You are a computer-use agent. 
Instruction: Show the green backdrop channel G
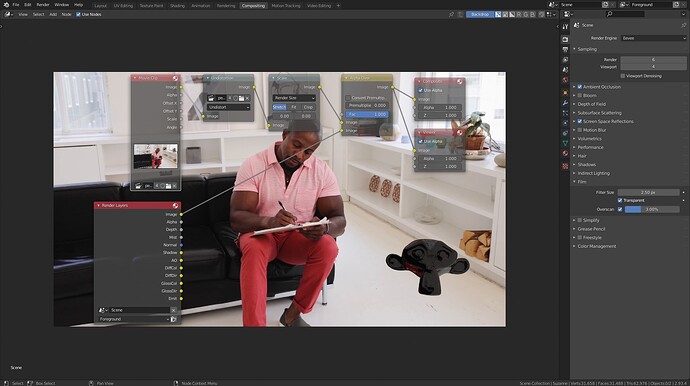(x=526, y=15)
